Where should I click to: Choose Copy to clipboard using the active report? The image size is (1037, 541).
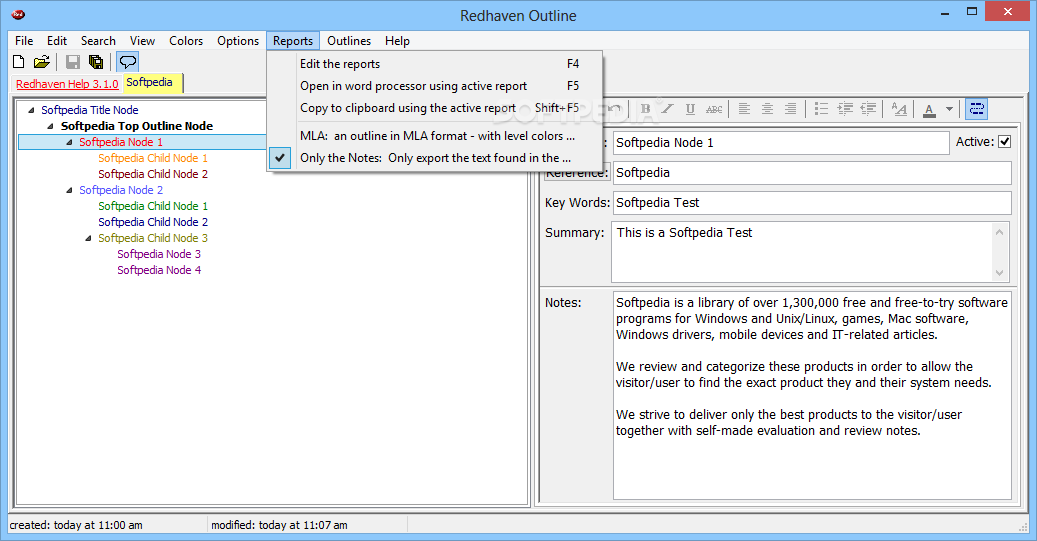tap(435, 108)
